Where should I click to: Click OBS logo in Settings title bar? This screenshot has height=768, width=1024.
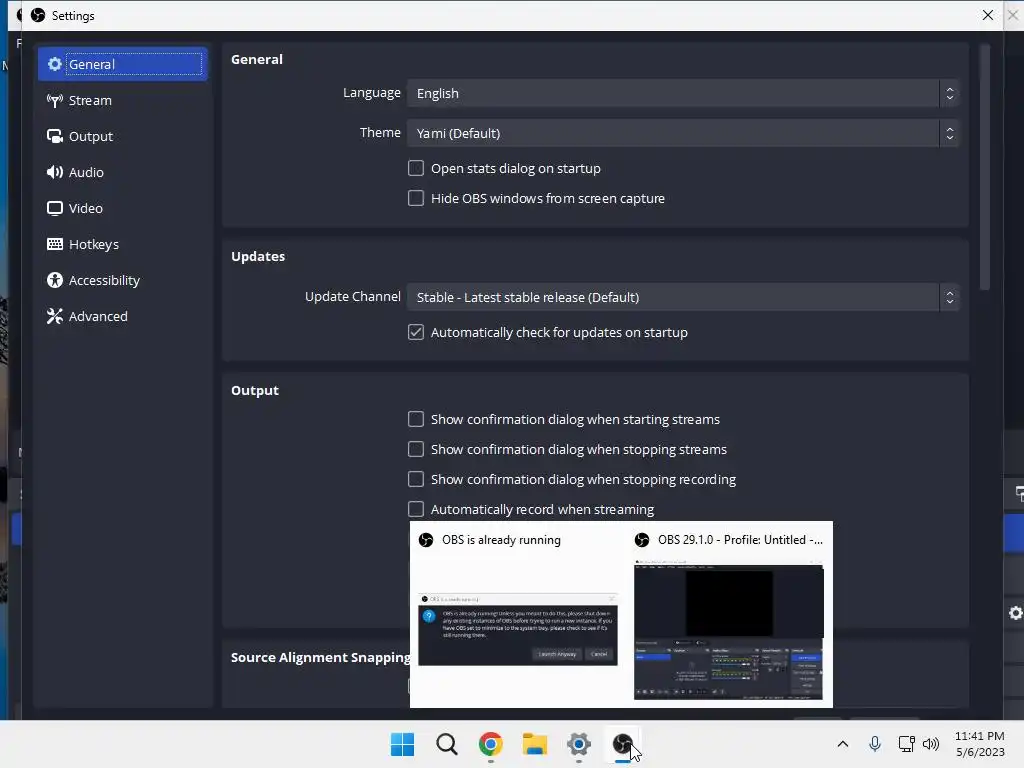(x=38, y=15)
